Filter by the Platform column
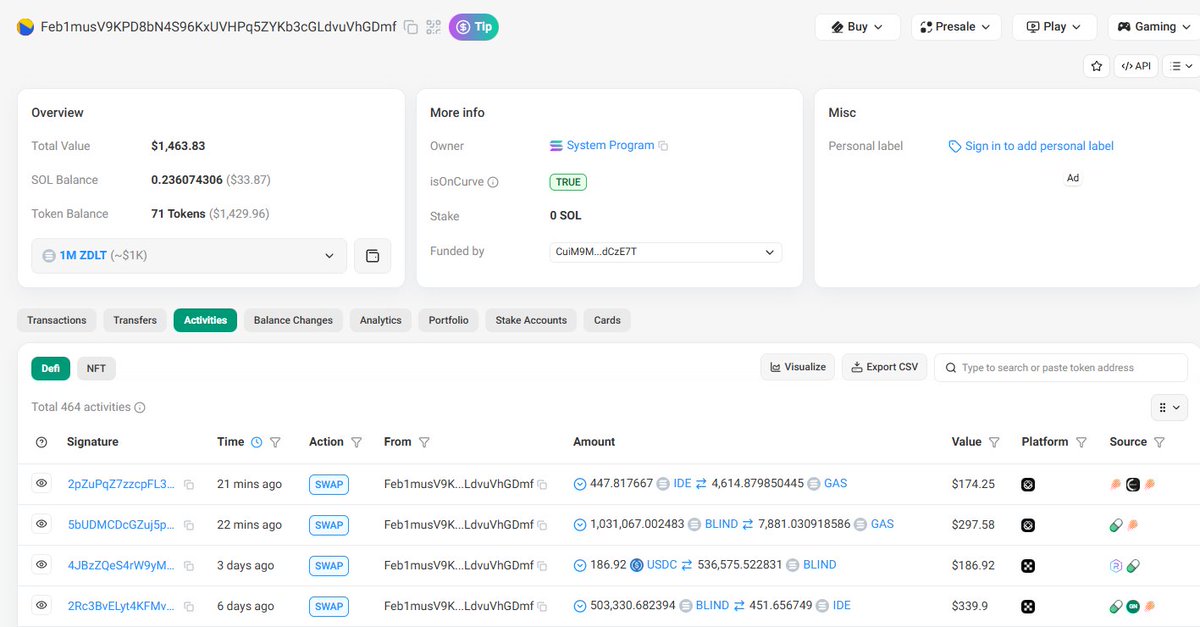This screenshot has height=627, width=1200. tap(1081, 442)
